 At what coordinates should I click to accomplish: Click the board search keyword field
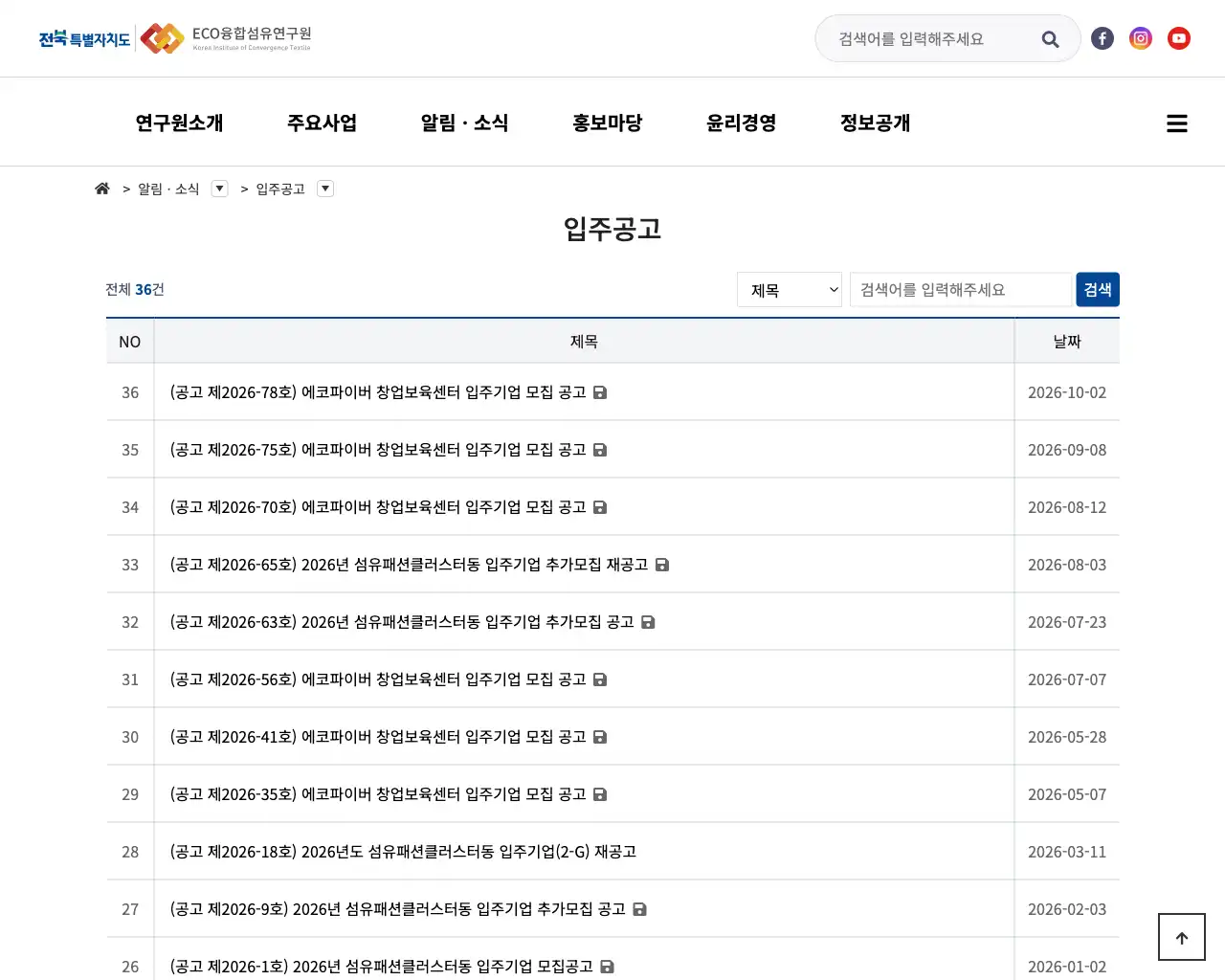point(961,290)
